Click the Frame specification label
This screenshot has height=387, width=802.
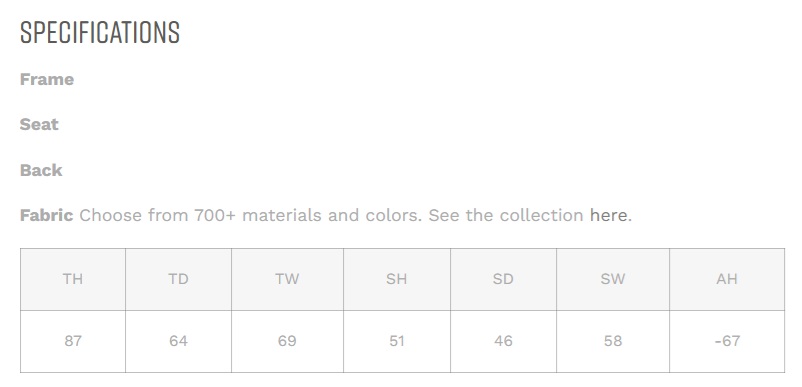coord(47,79)
